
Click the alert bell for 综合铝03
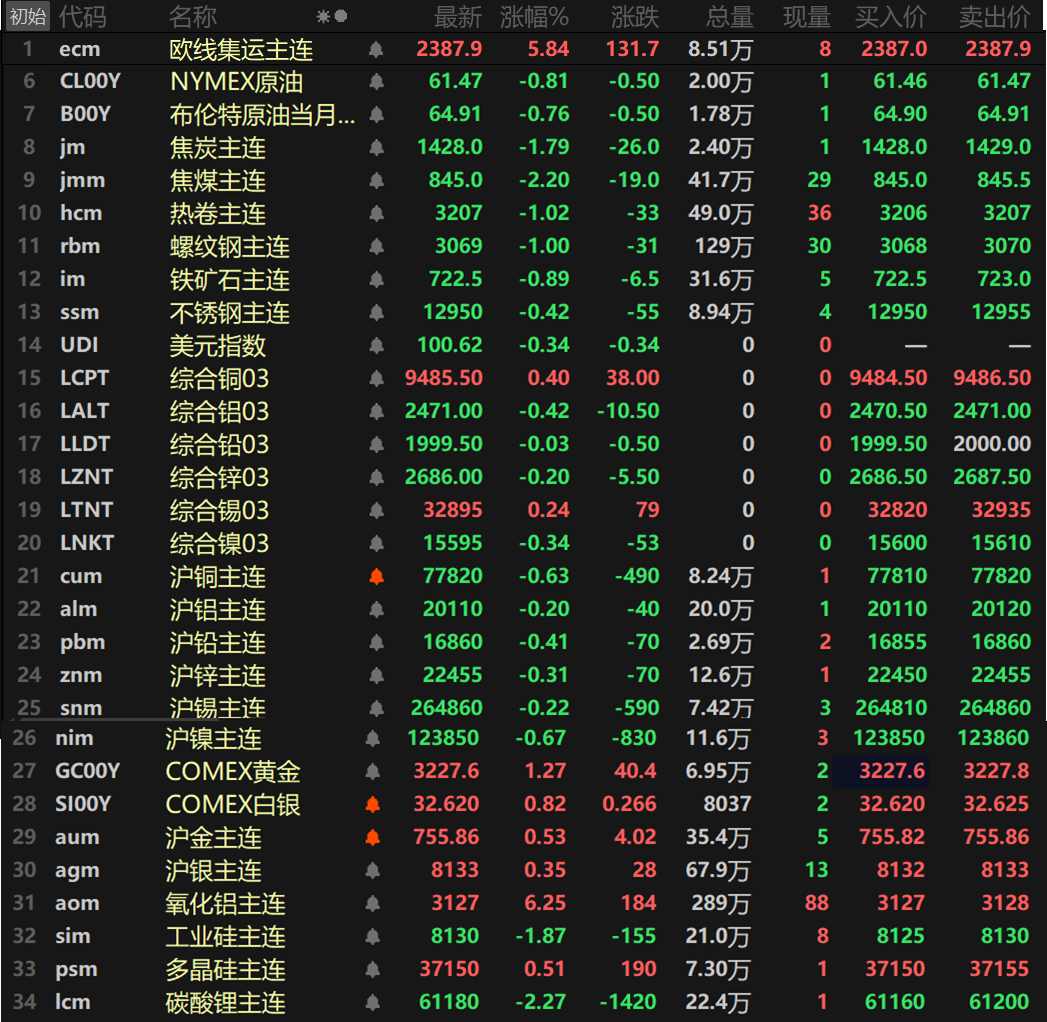(377, 412)
